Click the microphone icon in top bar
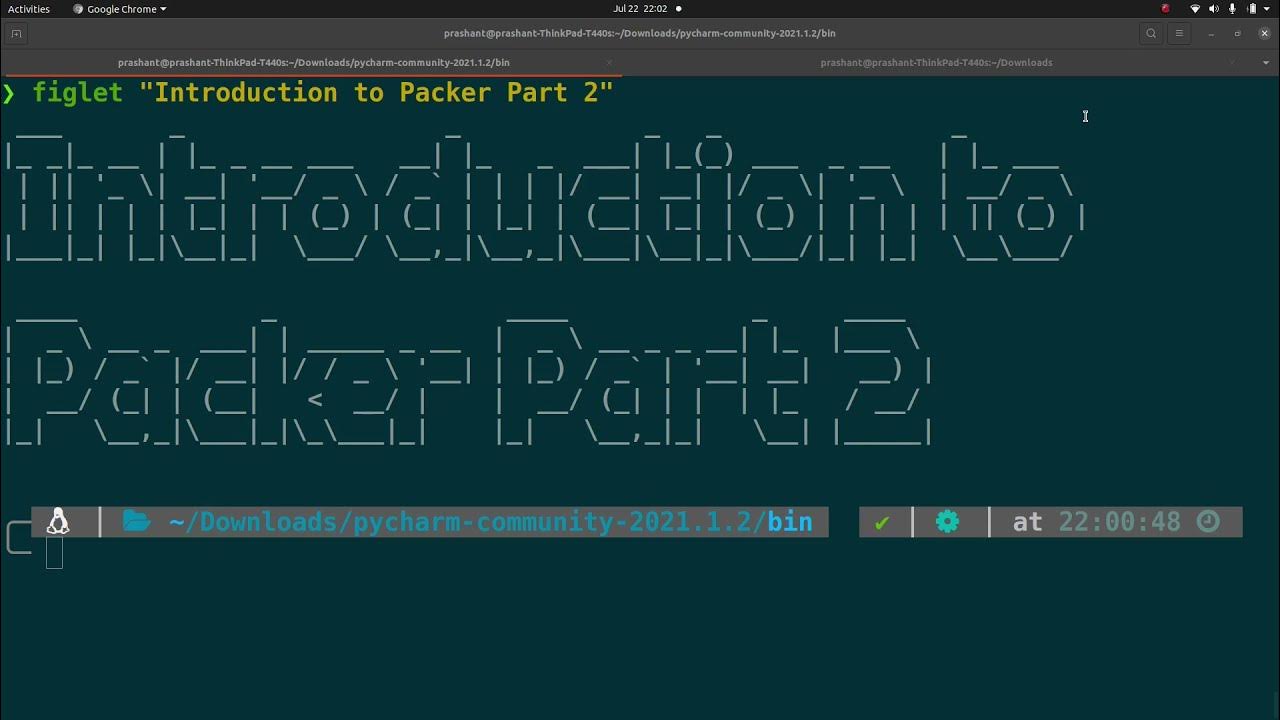Viewport: 1280px width, 720px height. (1233, 9)
